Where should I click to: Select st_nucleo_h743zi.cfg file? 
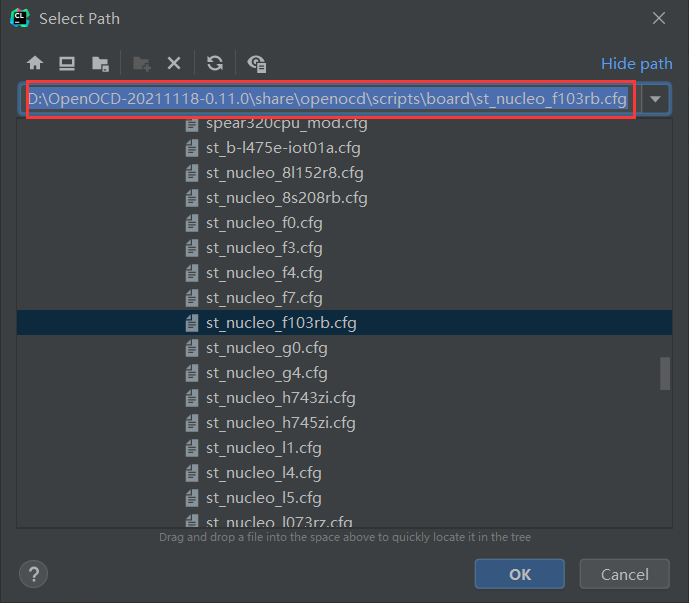click(281, 398)
